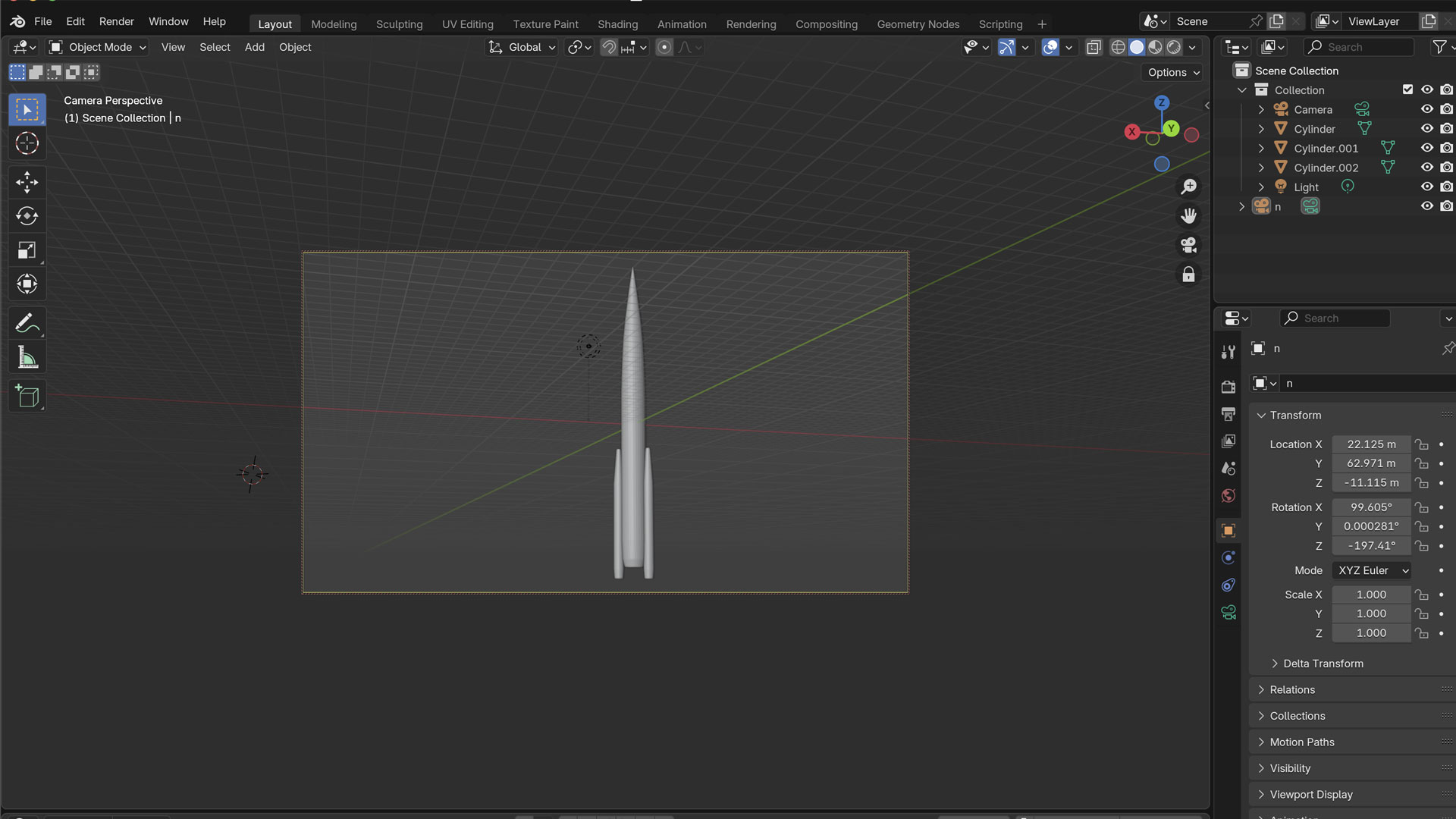Select the Rotate tool
Screen dimensions: 1456x819
pyautogui.click(x=27, y=216)
